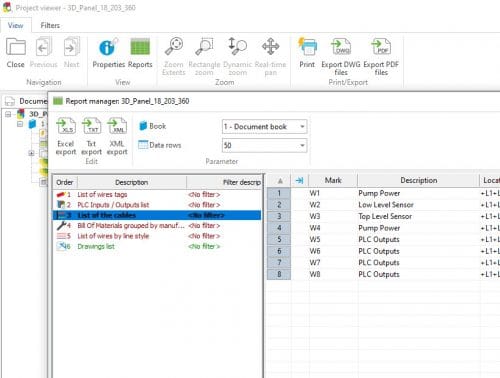Click wrench icon for Bill Of Materials
This screenshot has width=500, height=378.
coord(61,226)
